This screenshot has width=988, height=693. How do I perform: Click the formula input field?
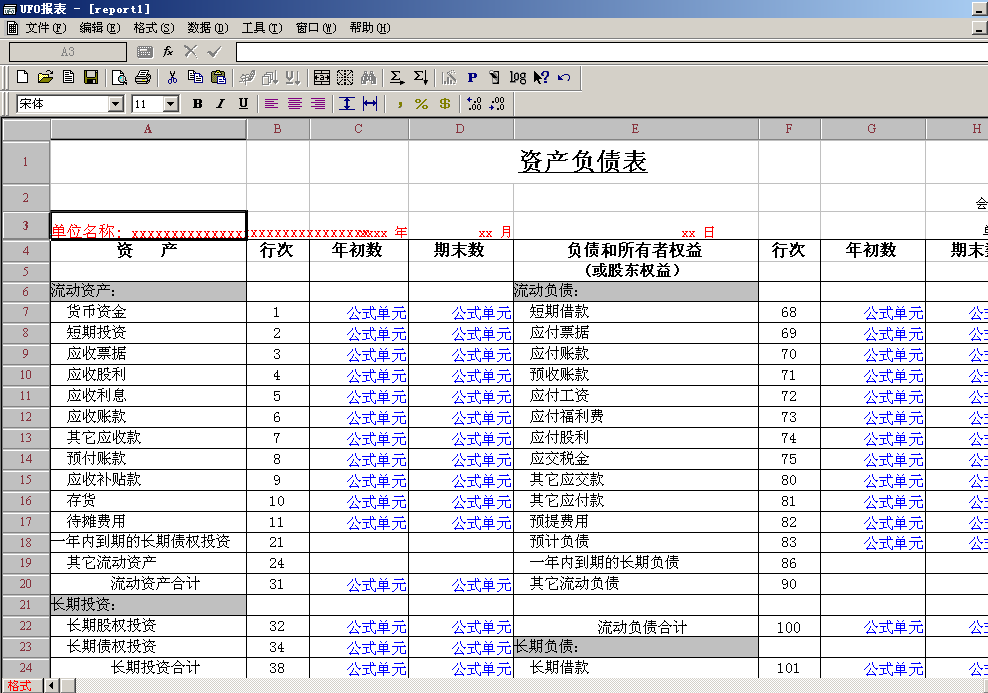point(611,52)
